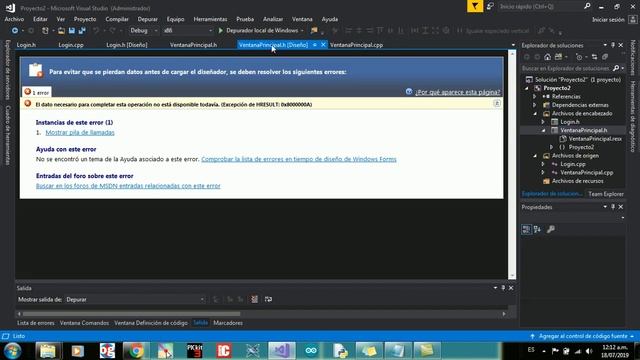Click Mostrar pila de llamadas link
The width and height of the screenshot is (640, 360).
coord(80,132)
